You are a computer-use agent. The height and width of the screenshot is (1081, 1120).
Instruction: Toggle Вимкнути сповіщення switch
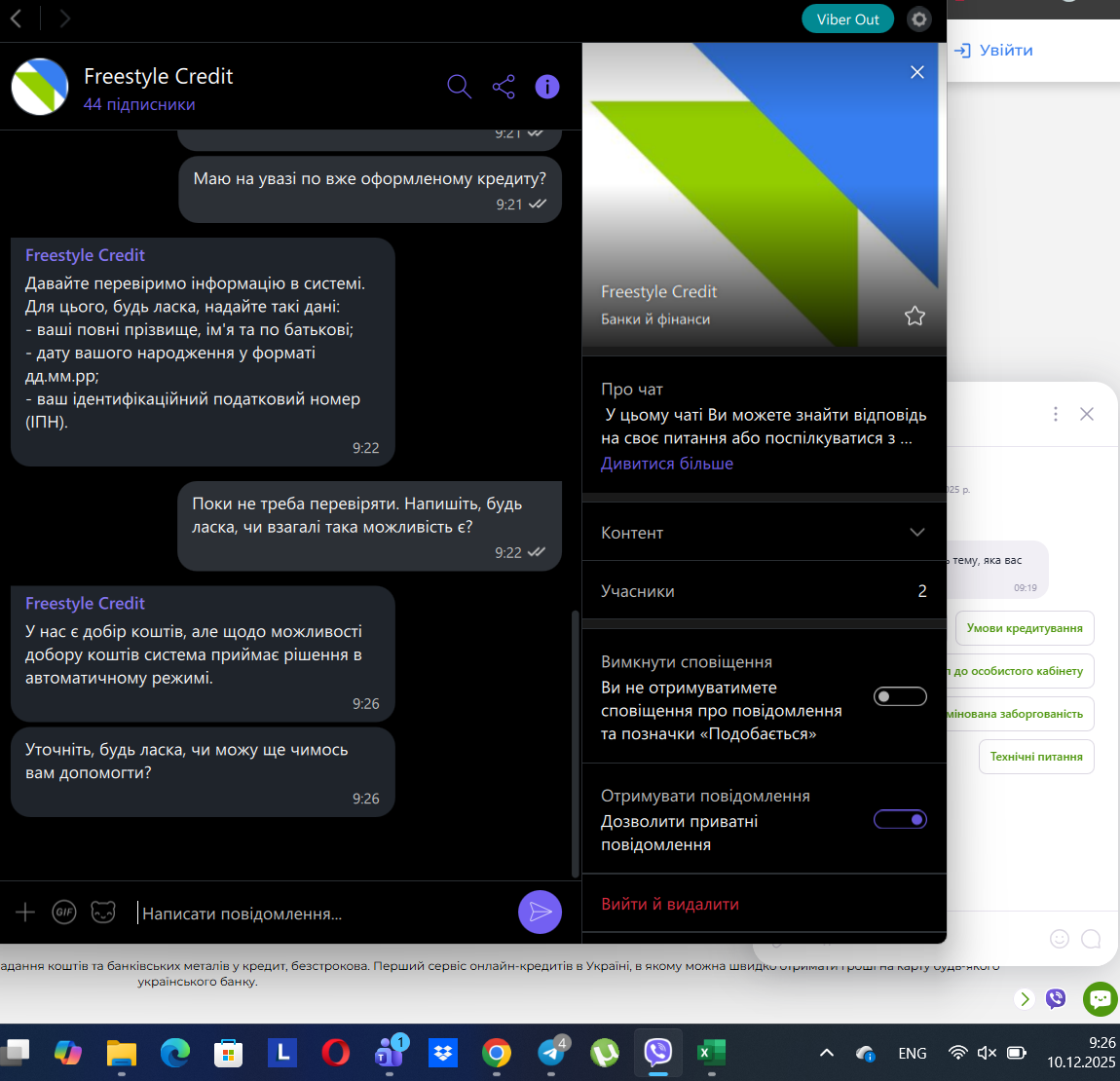point(900,696)
